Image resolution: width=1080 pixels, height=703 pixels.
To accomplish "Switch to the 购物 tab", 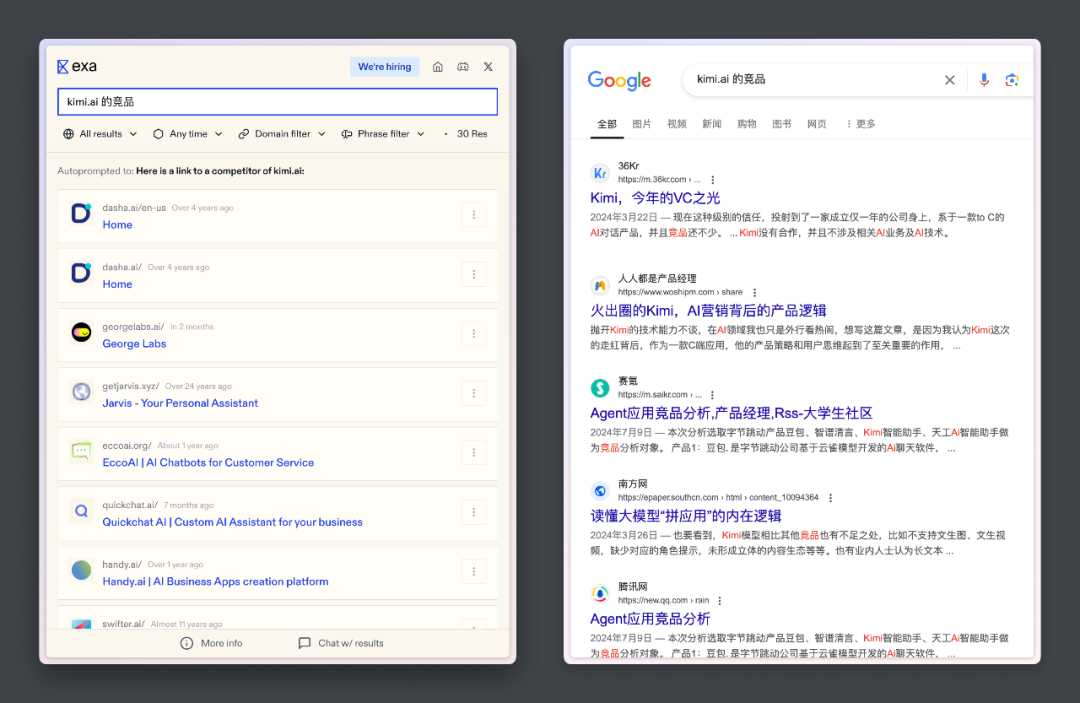I will (x=747, y=124).
